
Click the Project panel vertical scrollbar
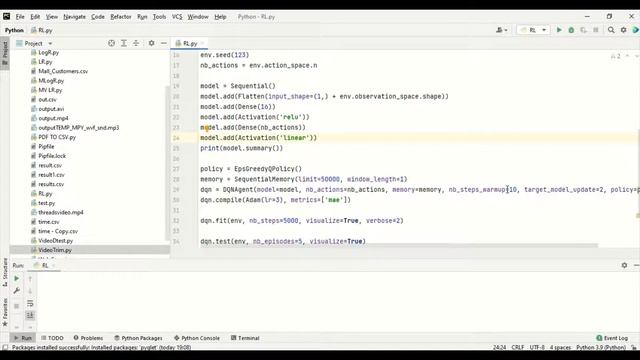(x=167, y=163)
